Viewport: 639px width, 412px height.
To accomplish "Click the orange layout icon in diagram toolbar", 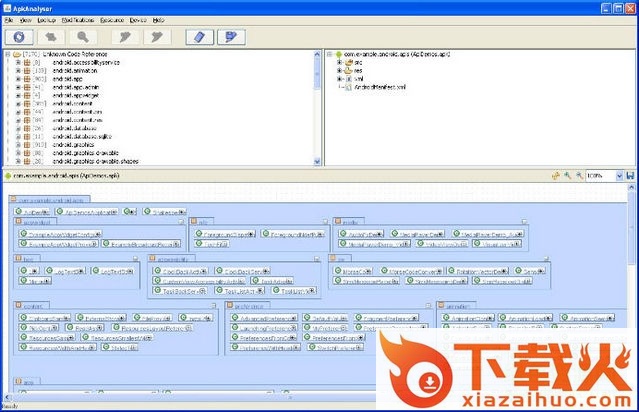I will (x=555, y=176).
